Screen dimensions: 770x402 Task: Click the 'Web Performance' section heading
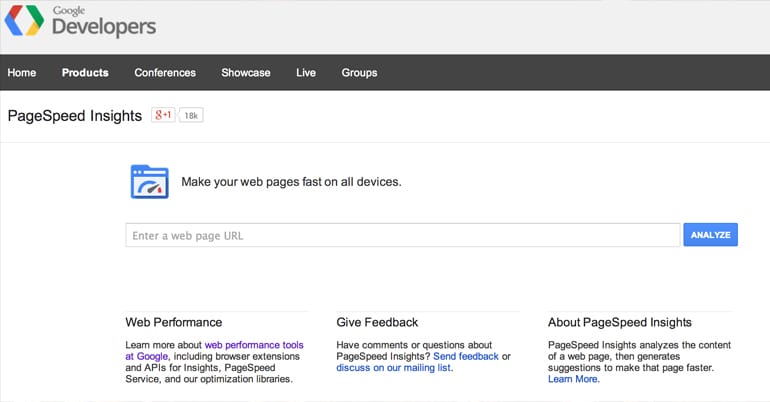coord(173,322)
